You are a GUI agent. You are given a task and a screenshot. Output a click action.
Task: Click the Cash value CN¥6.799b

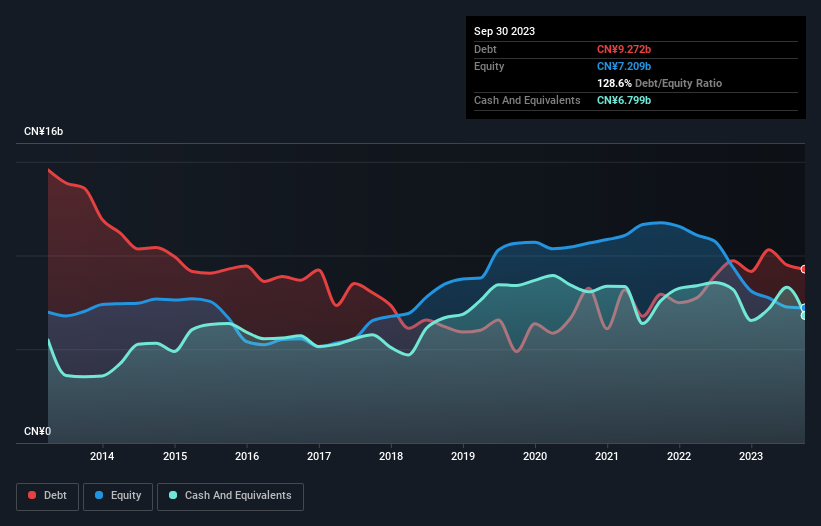624,100
